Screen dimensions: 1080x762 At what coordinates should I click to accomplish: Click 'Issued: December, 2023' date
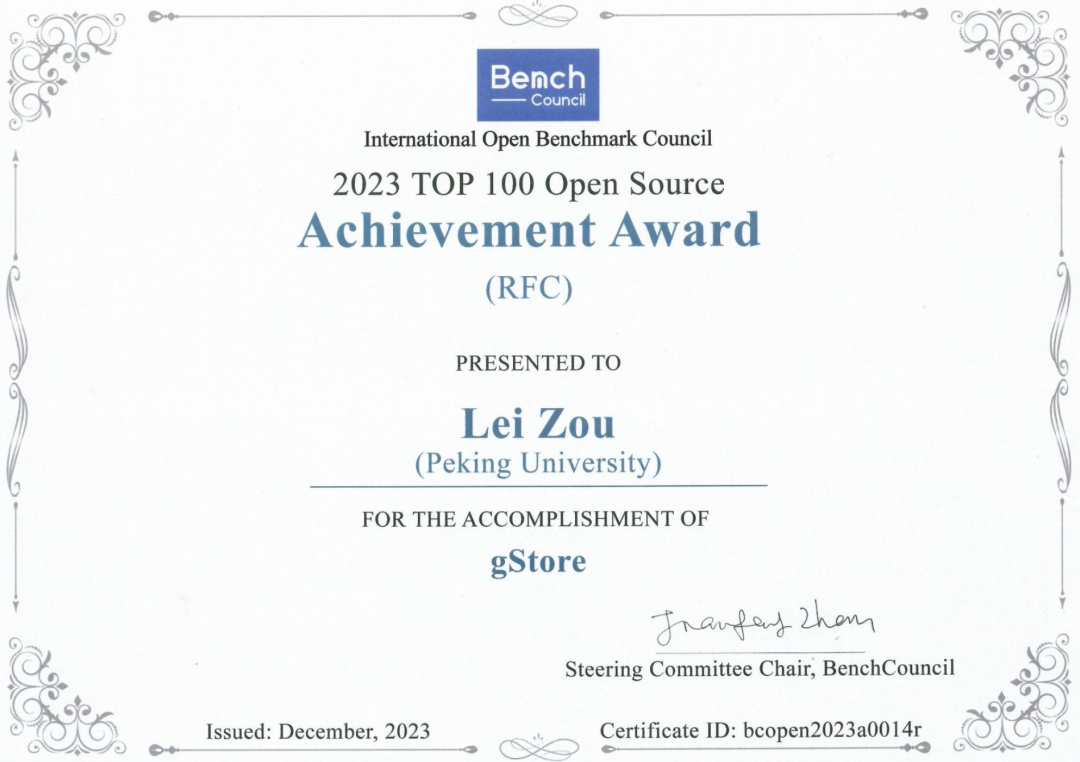[x=318, y=732]
